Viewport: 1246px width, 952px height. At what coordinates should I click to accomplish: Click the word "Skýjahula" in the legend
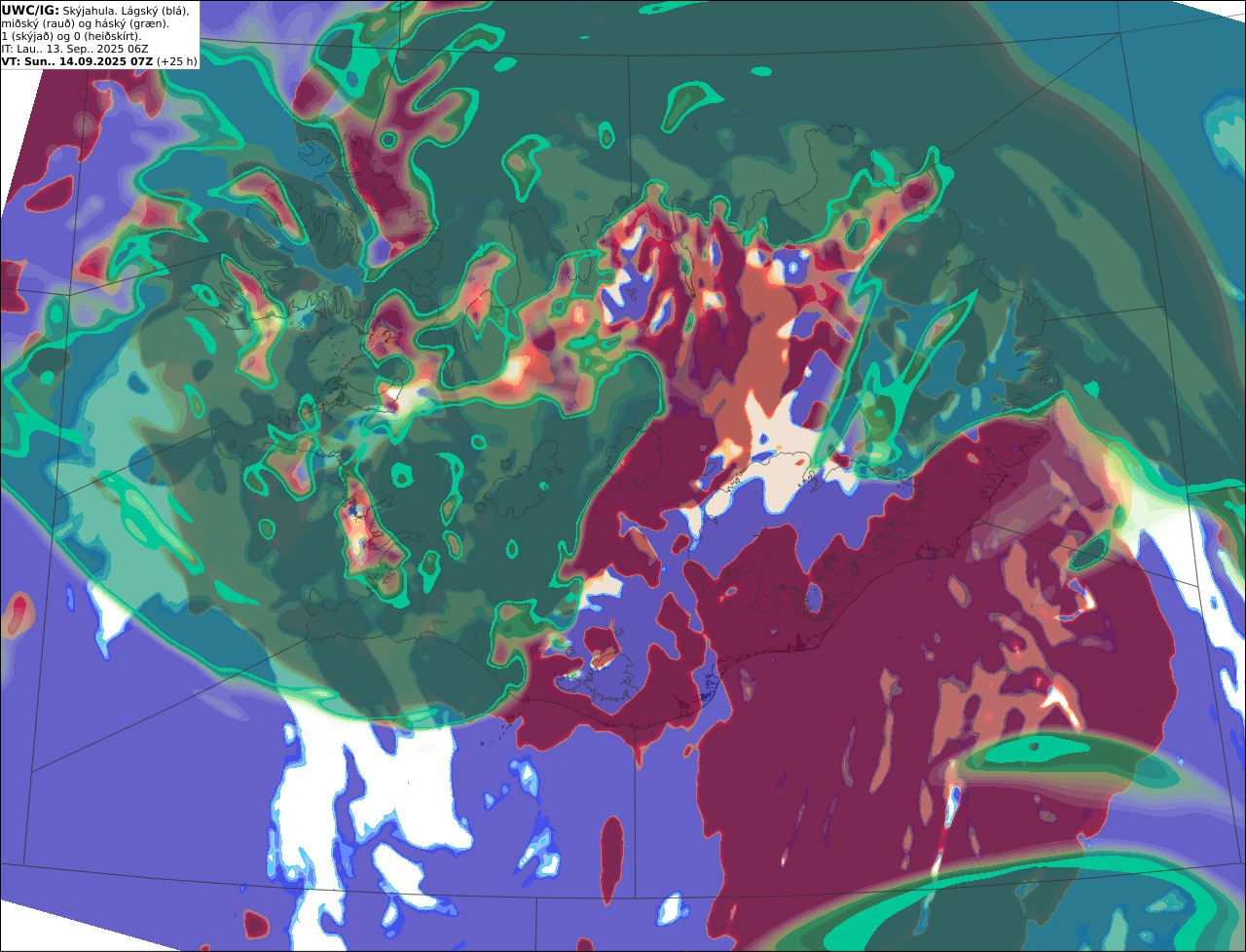(x=89, y=12)
